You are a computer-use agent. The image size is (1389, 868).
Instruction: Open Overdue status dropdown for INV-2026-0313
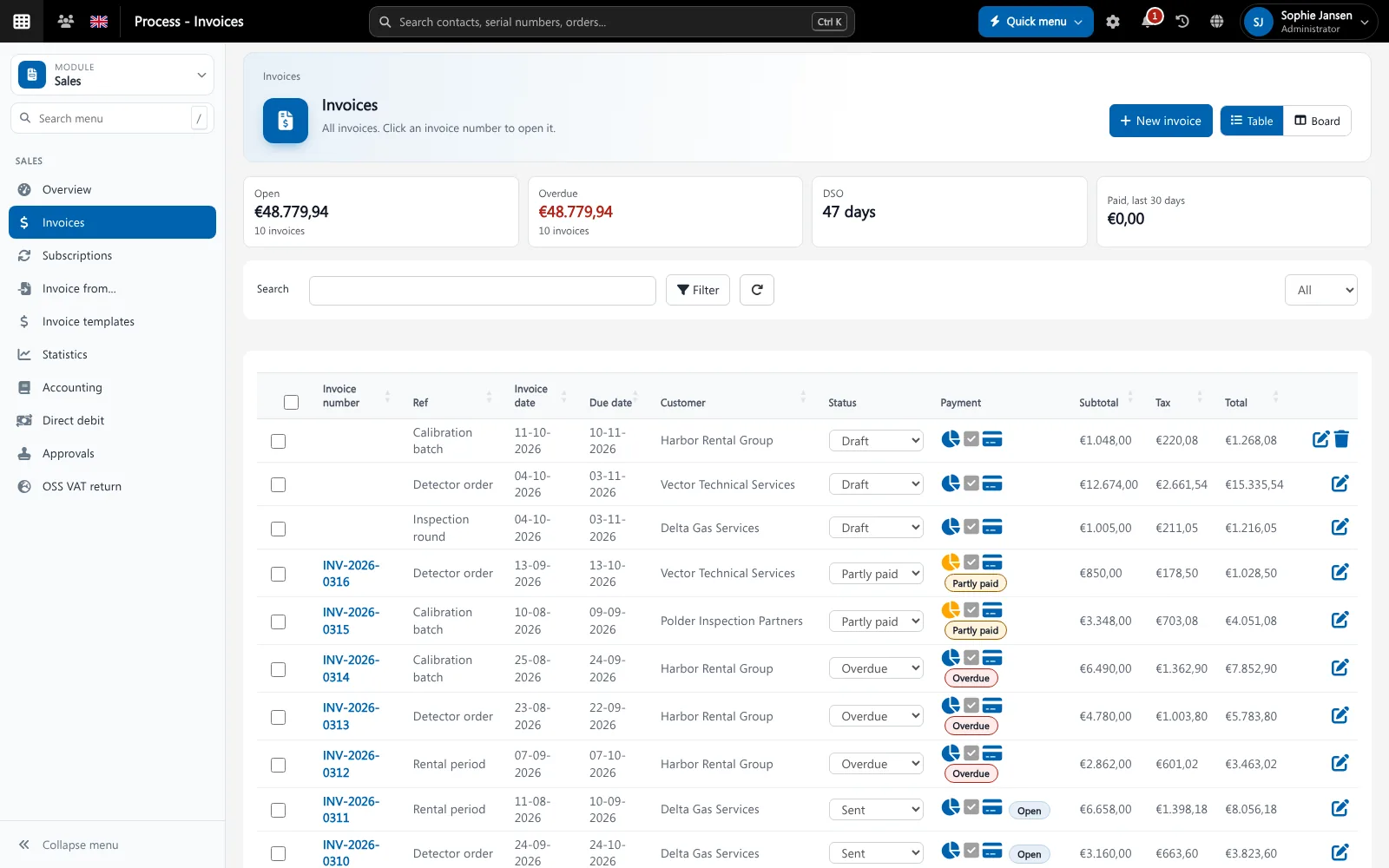coord(876,716)
